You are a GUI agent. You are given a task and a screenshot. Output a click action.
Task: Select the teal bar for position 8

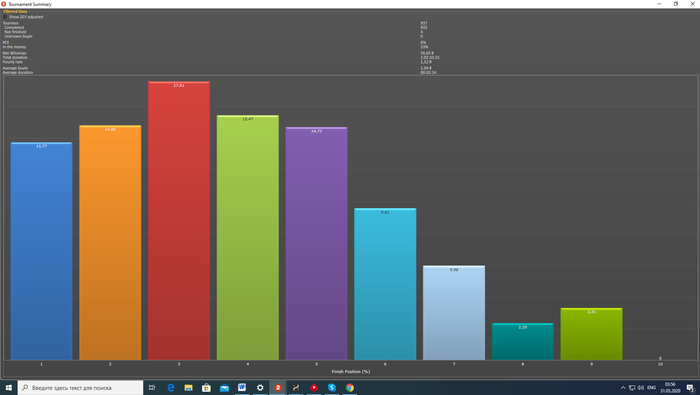point(523,341)
